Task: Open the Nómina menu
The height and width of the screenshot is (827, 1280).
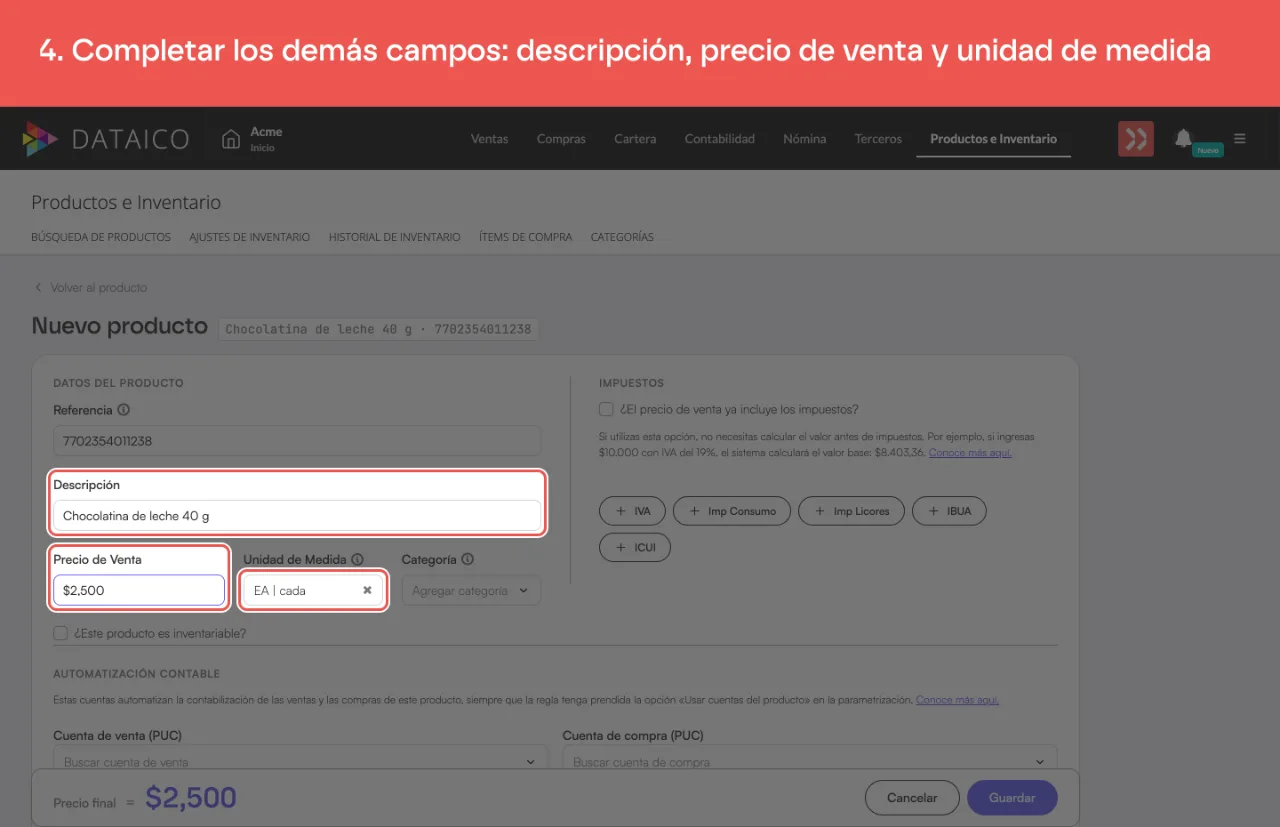Action: coord(805,139)
